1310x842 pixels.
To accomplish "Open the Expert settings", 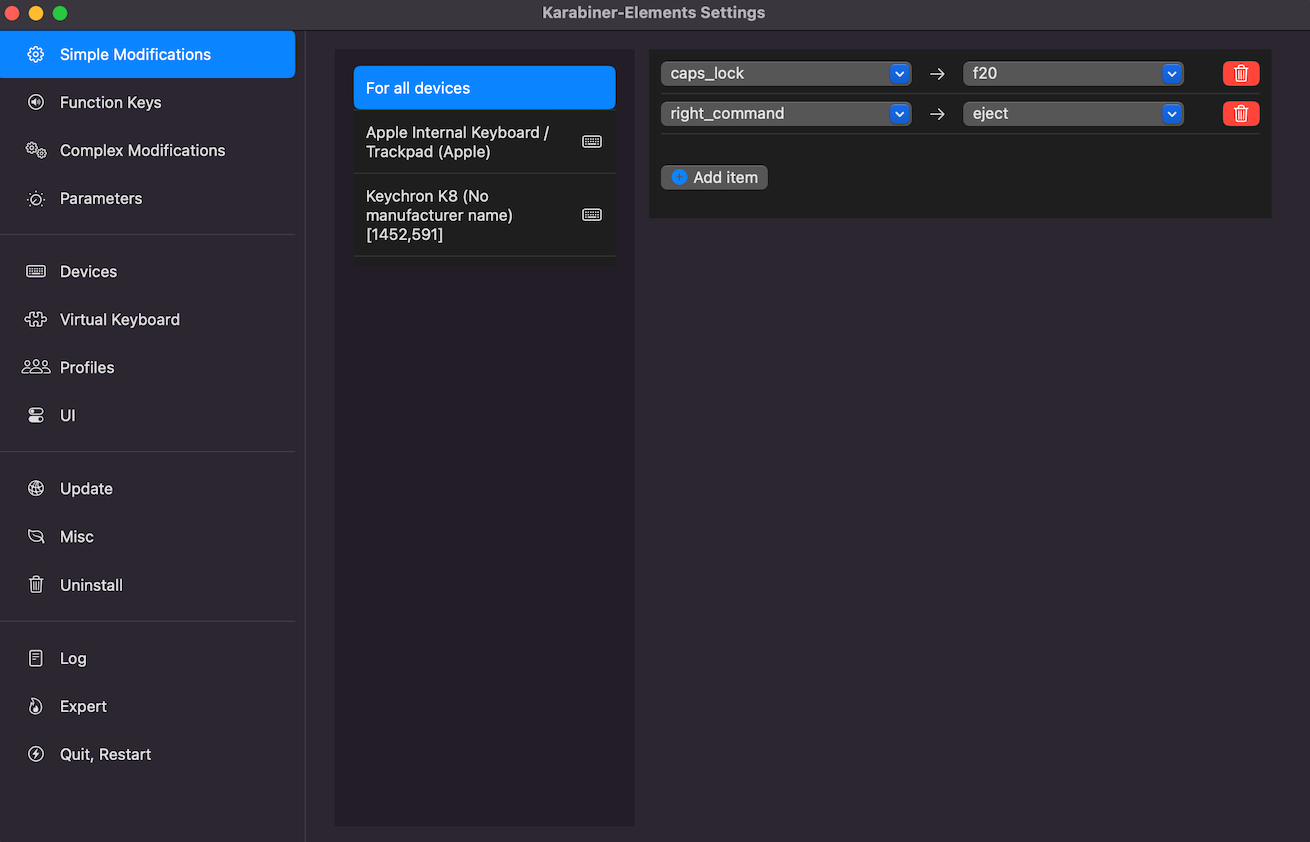I will 147,706.
